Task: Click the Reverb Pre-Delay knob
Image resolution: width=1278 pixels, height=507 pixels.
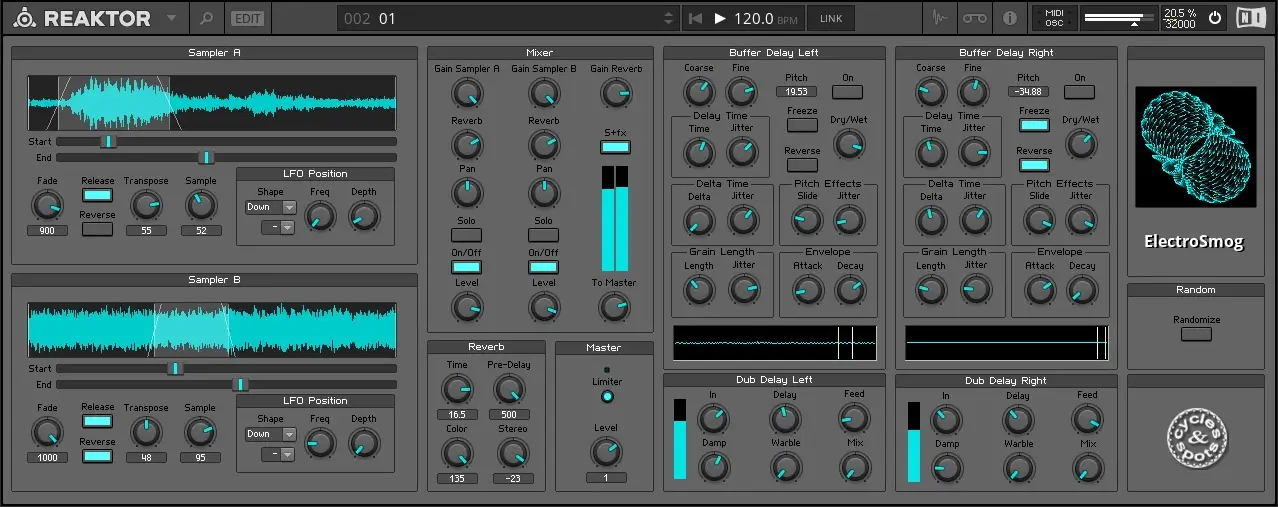Action: [x=509, y=390]
